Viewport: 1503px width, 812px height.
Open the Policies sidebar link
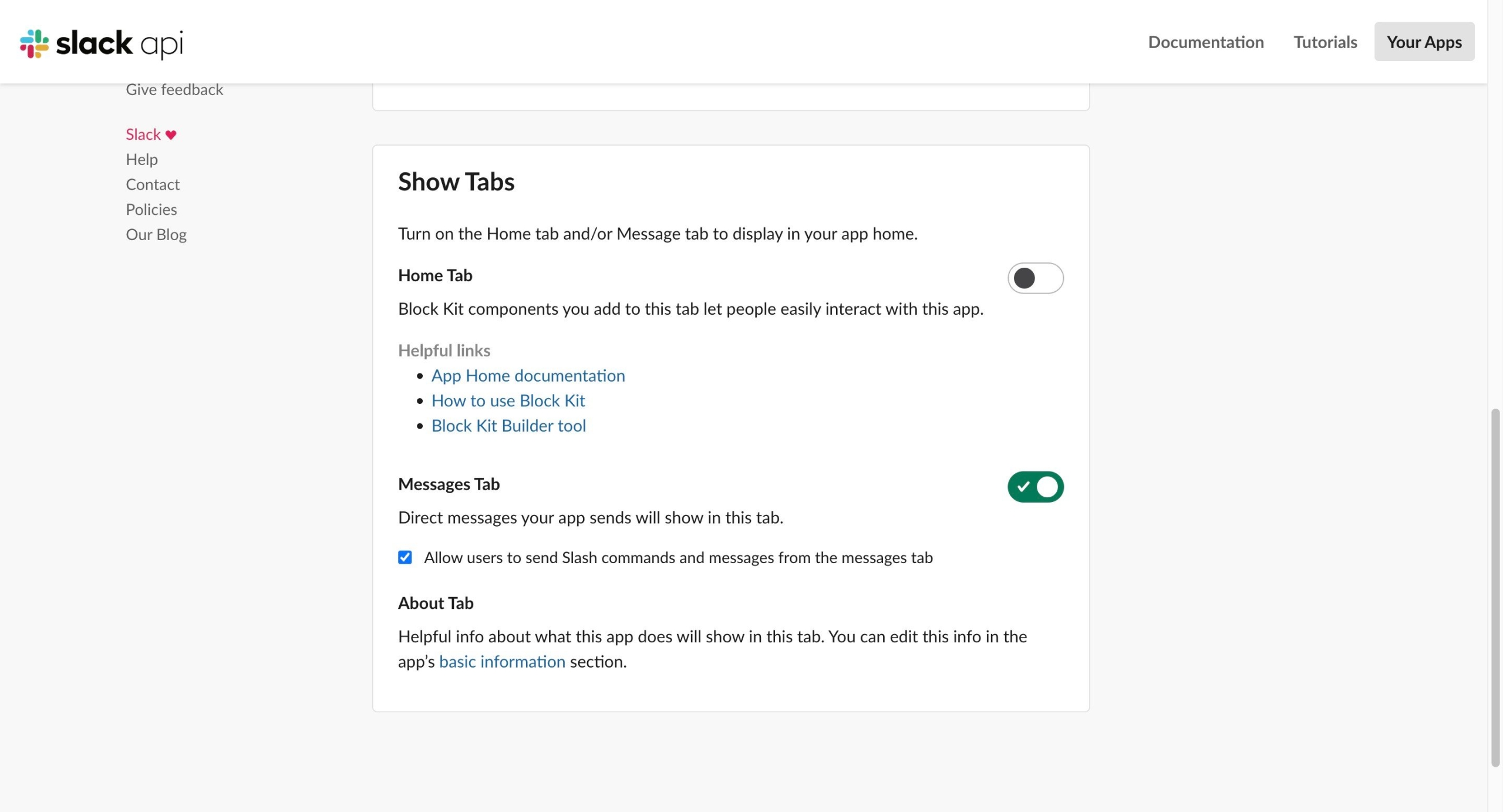(151, 210)
